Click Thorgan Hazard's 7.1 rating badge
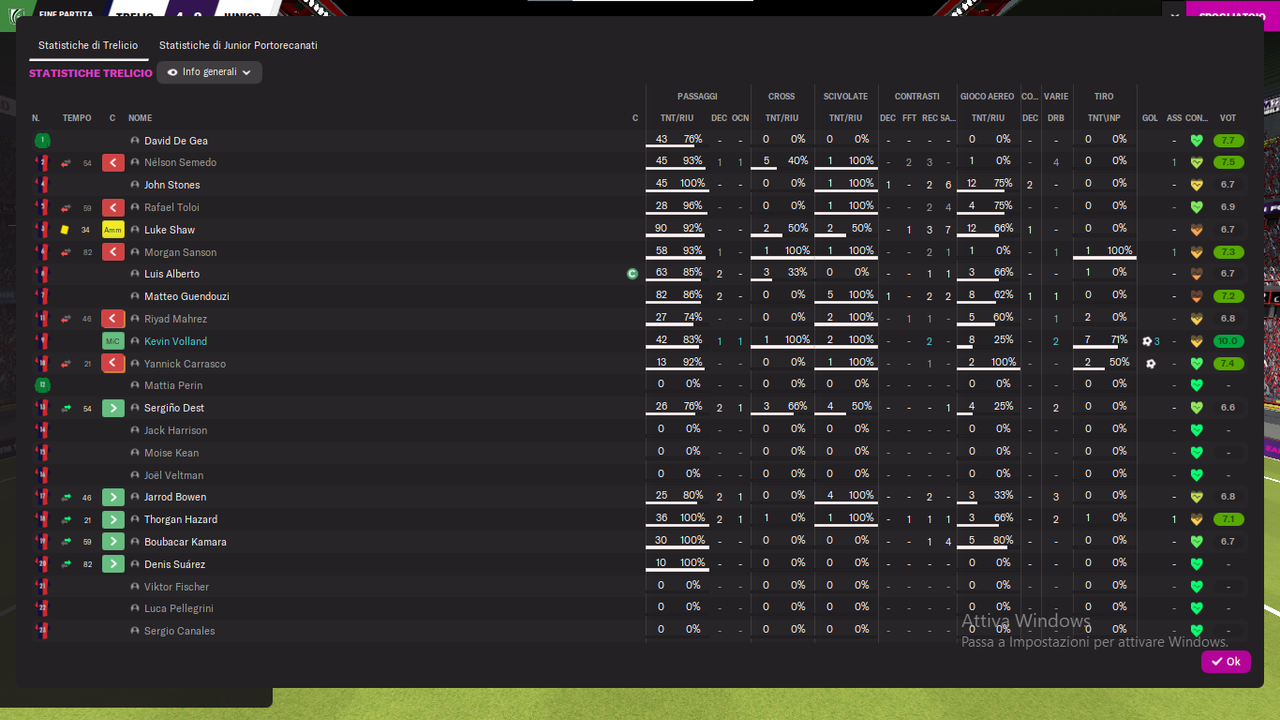The image size is (1280, 720). pos(1228,520)
